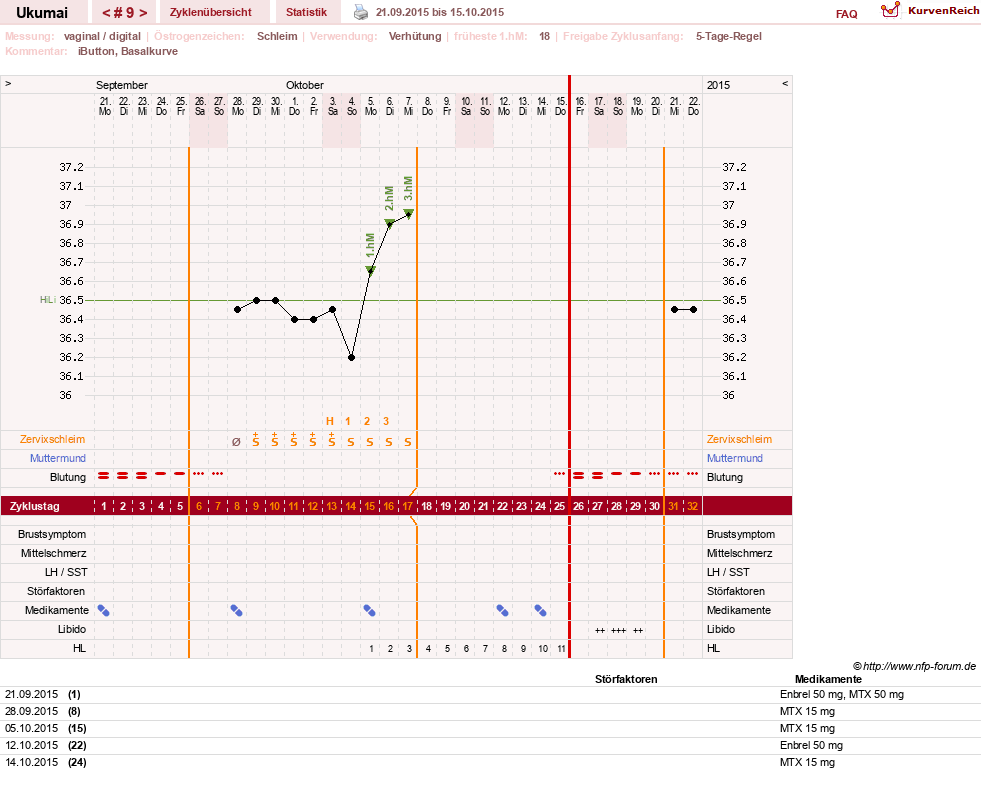Screen dimensions: 981x798
Task: Click the S+ mucus symbol on cycle day 9
Action: tap(256, 439)
